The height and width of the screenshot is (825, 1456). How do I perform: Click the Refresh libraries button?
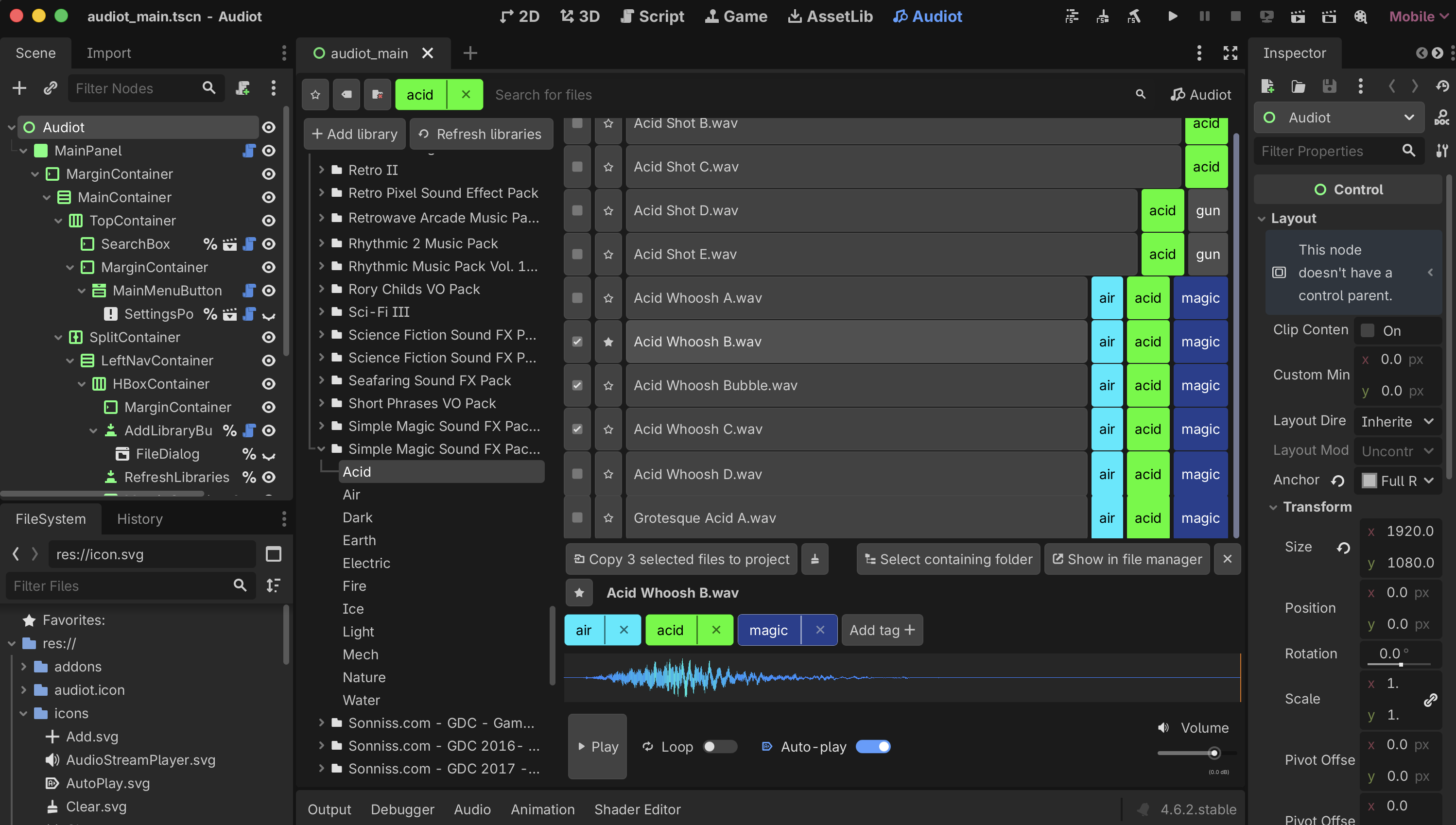(x=481, y=134)
